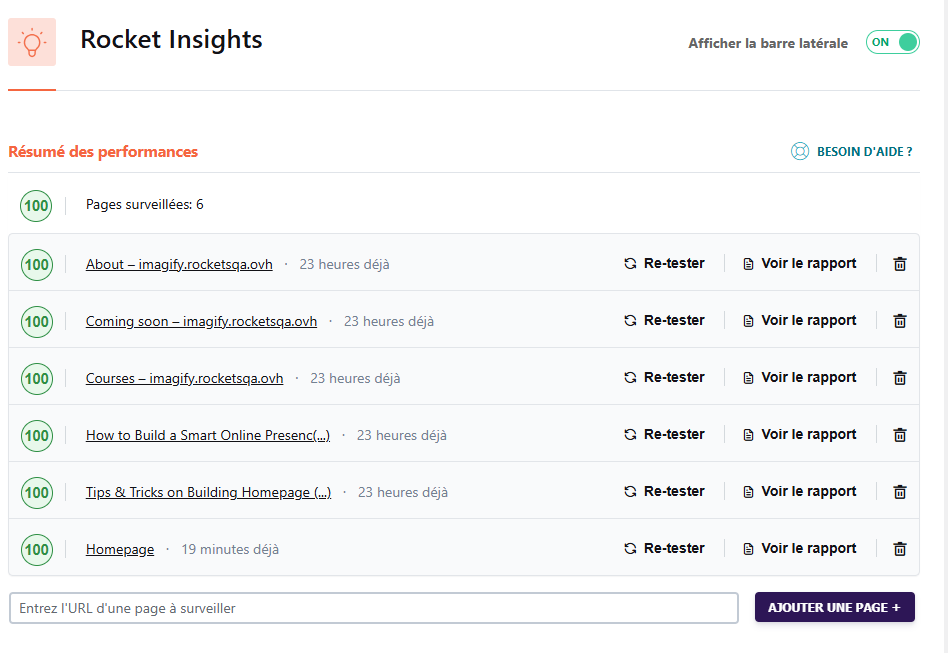Open report for Tips & Tricks page
Viewport: 948px width, 653px height.
[x=799, y=492]
